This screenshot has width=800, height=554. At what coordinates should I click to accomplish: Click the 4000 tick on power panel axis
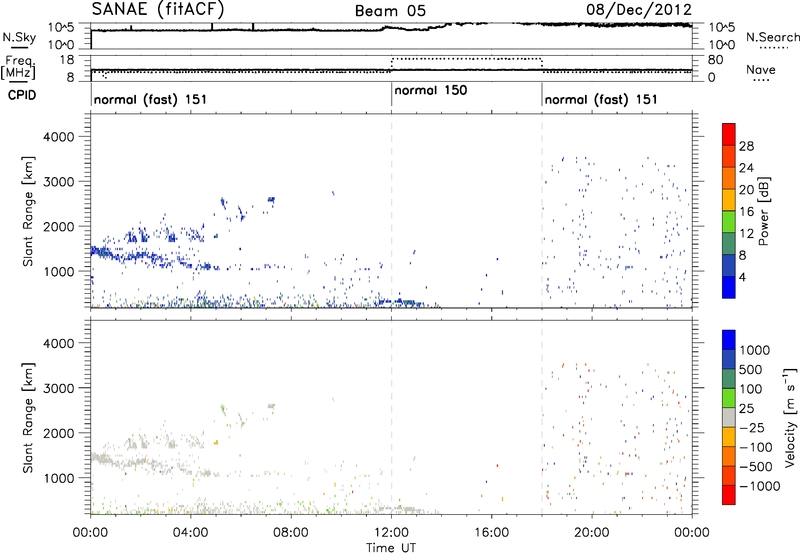(x=59, y=137)
